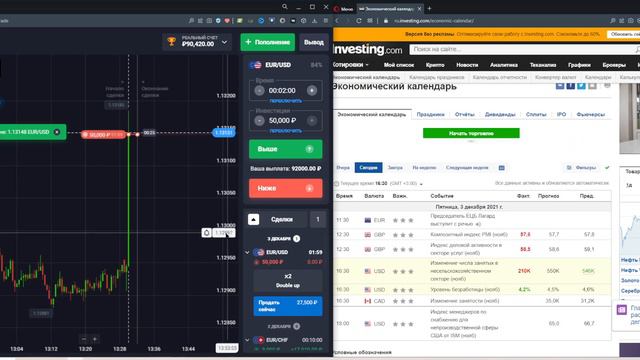Viewport: 640px width, 360px height.
Task: Switch to the Дивиденды tab
Action: click(x=500, y=115)
